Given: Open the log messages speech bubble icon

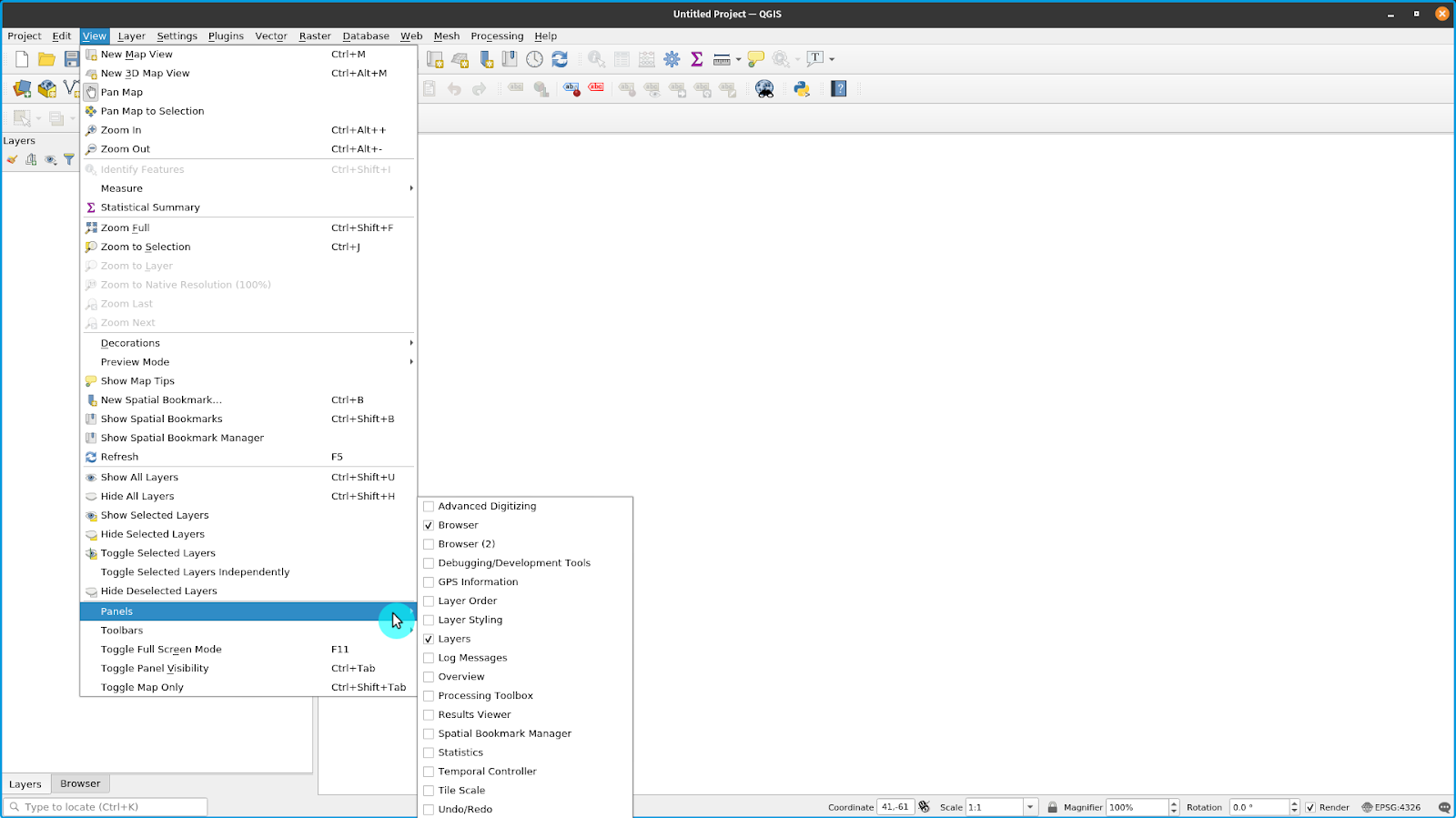Looking at the screenshot, I should 1444,807.
